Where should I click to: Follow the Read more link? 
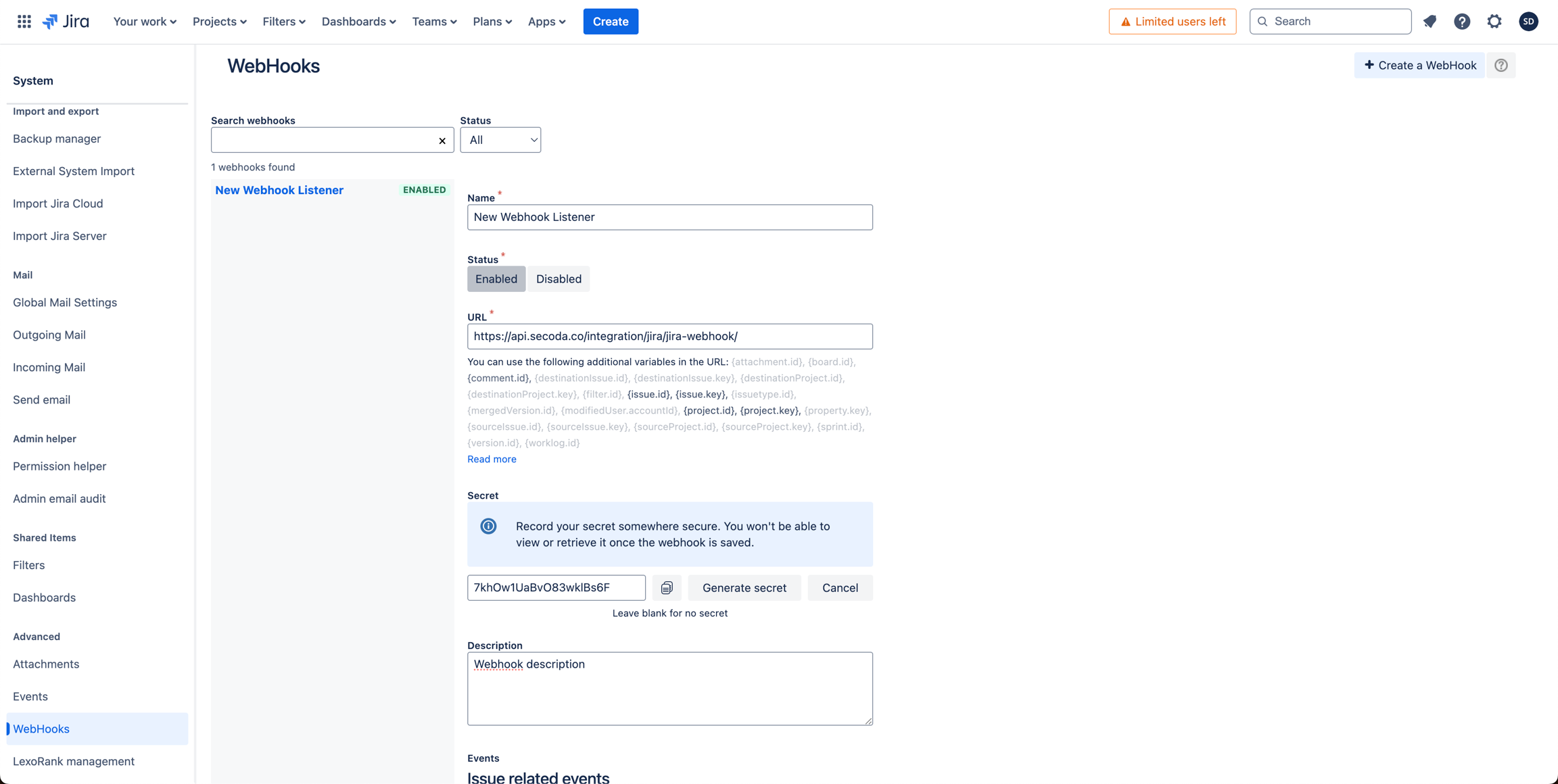tap(492, 459)
